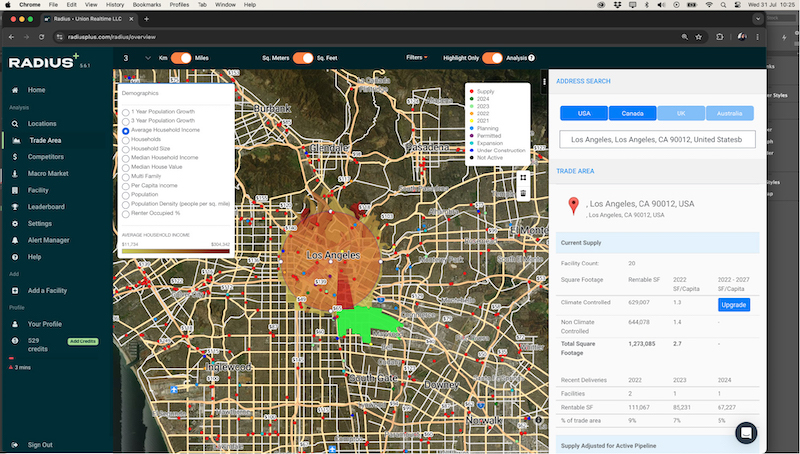Select the Canada country tab
This screenshot has width=800, height=454.
631,113
